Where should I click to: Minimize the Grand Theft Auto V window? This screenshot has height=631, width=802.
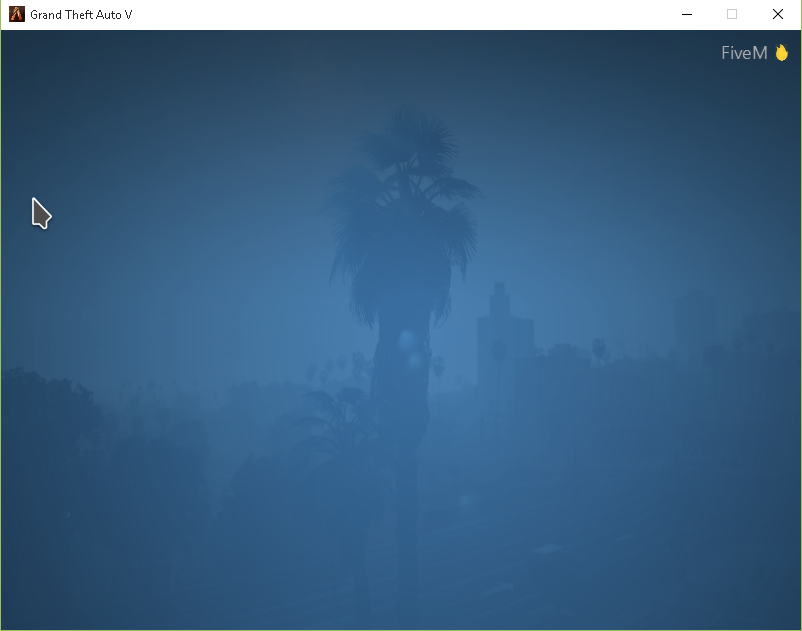687,14
